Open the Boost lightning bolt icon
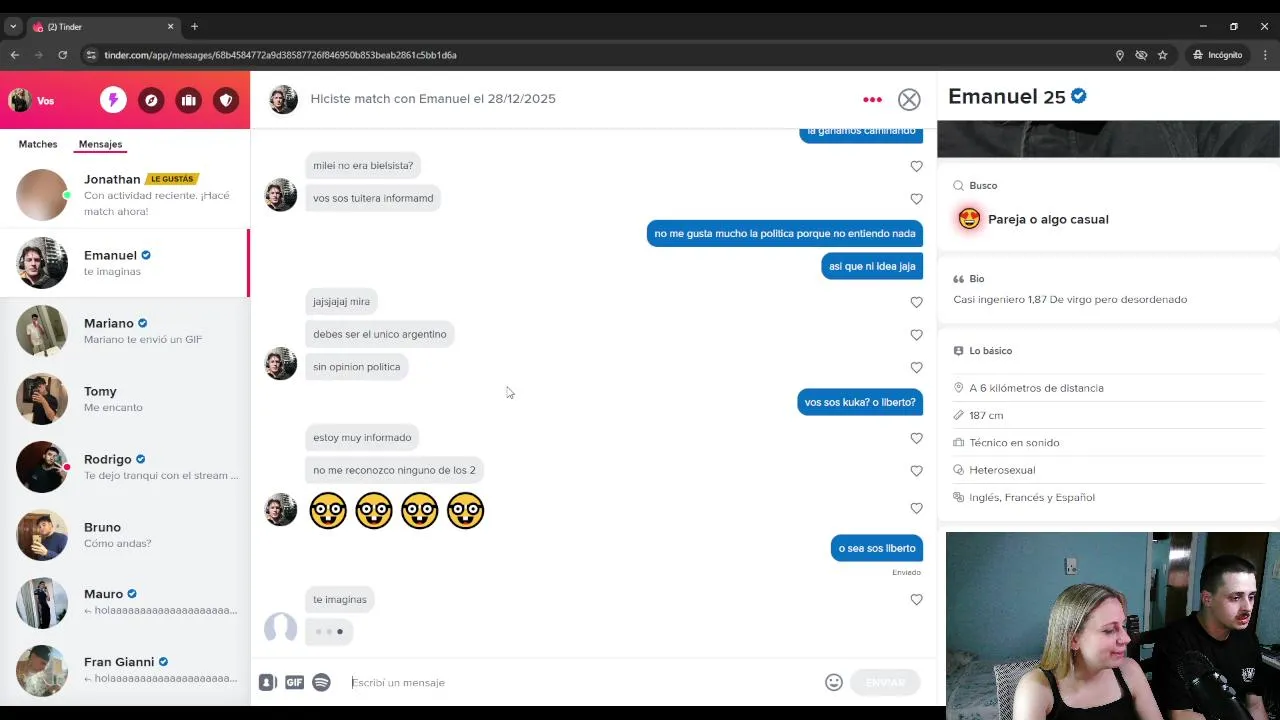Viewport: 1280px width, 720px height. coord(113,100)
